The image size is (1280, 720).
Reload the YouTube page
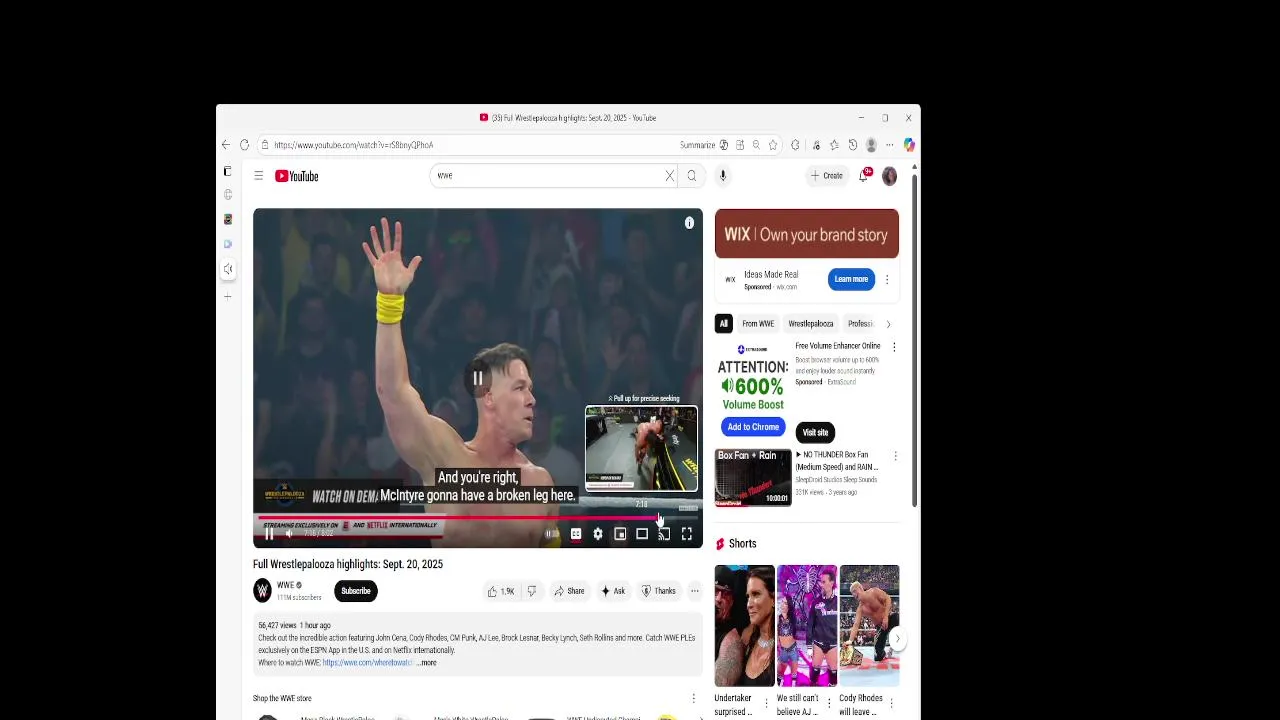tap(244, 145)
